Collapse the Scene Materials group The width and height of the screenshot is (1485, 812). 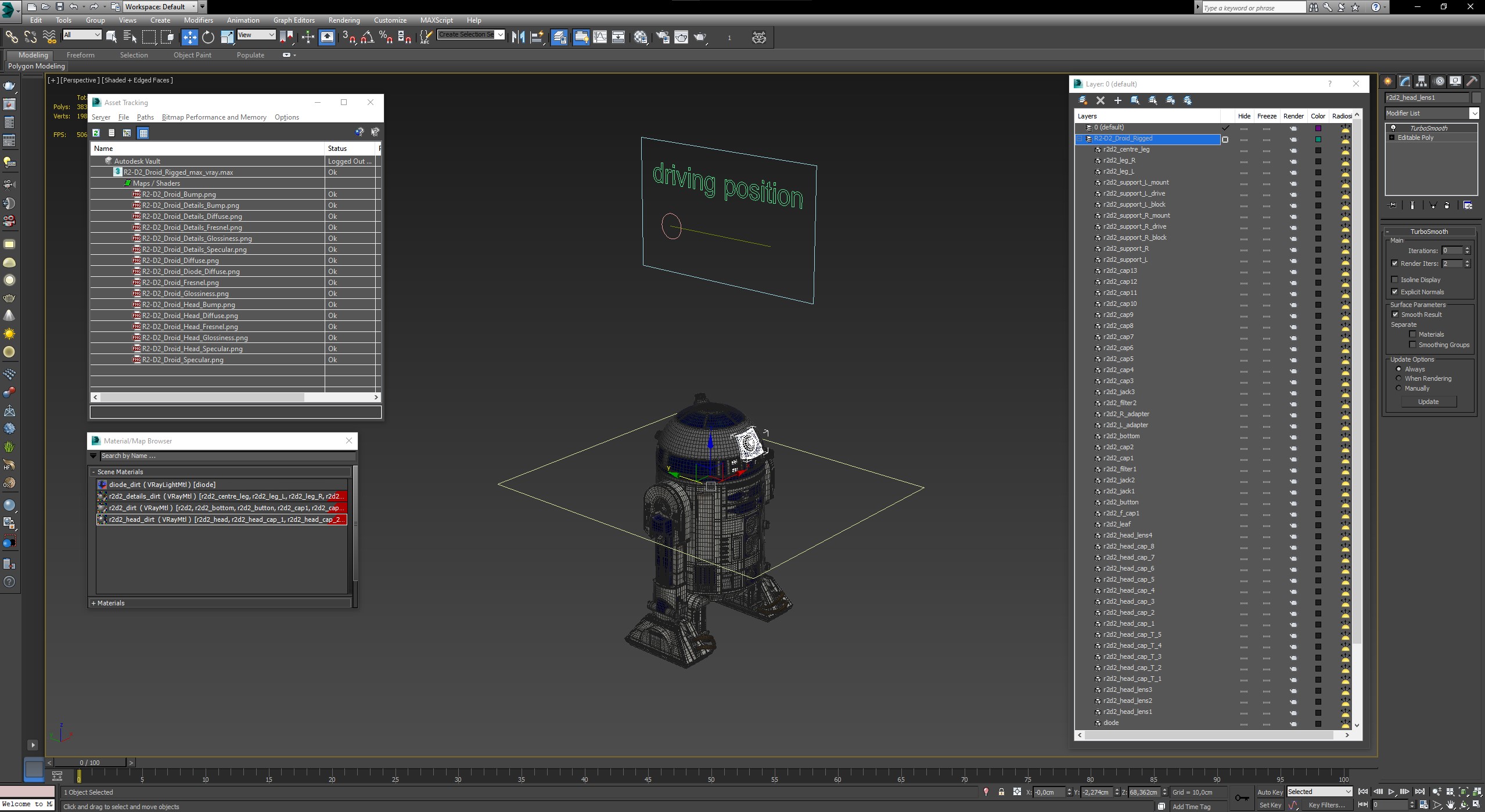click(x=94, y=472)
